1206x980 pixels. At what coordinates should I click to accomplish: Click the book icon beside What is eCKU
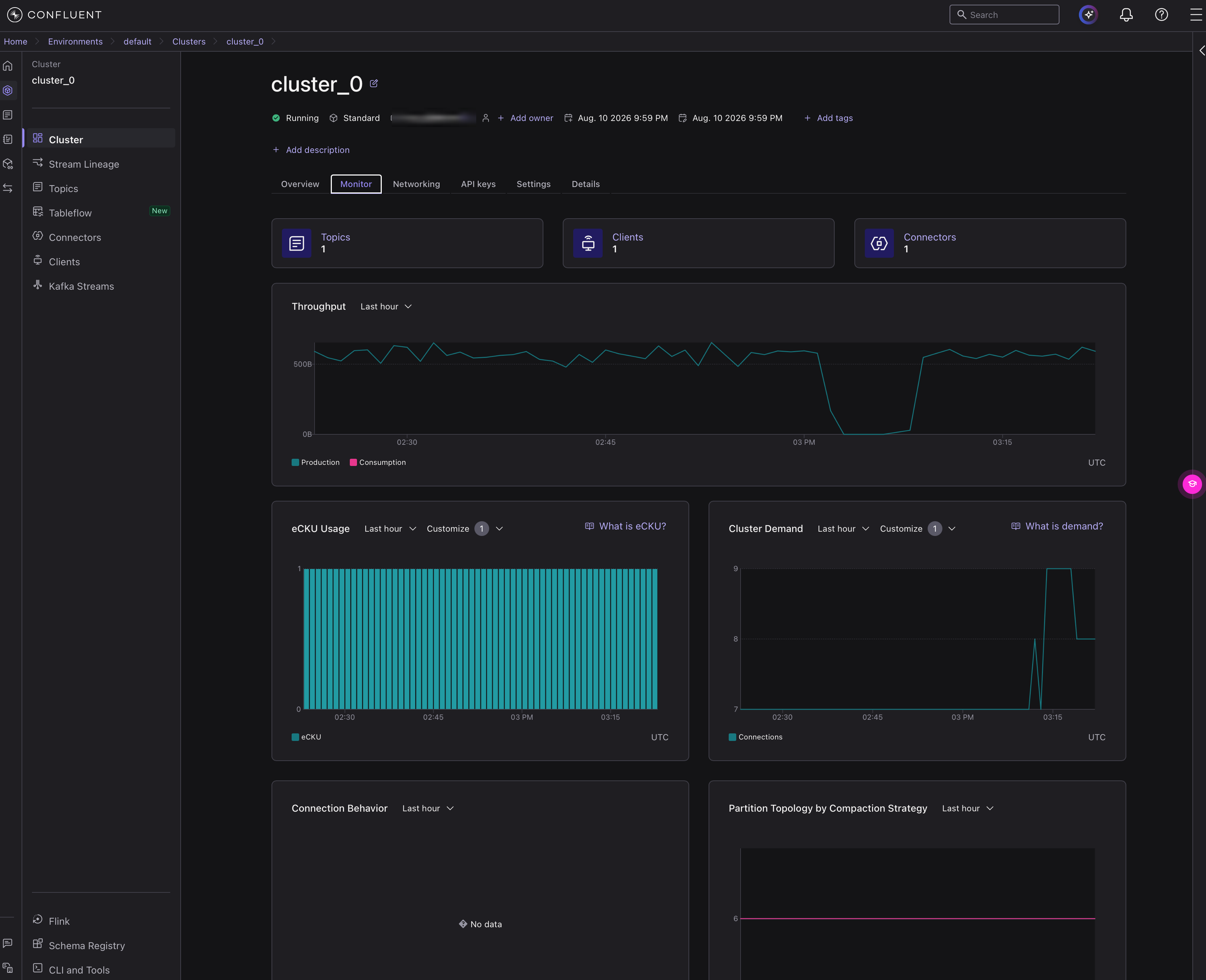coord(589,526)
